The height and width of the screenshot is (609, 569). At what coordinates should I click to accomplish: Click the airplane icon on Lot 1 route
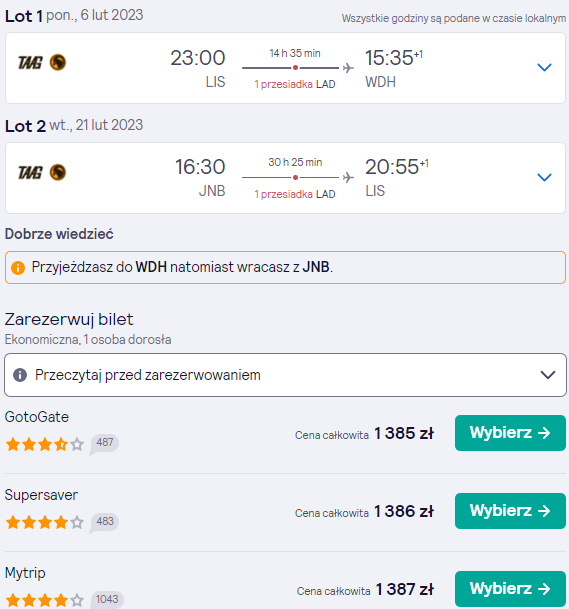click(x=348, y=68)
